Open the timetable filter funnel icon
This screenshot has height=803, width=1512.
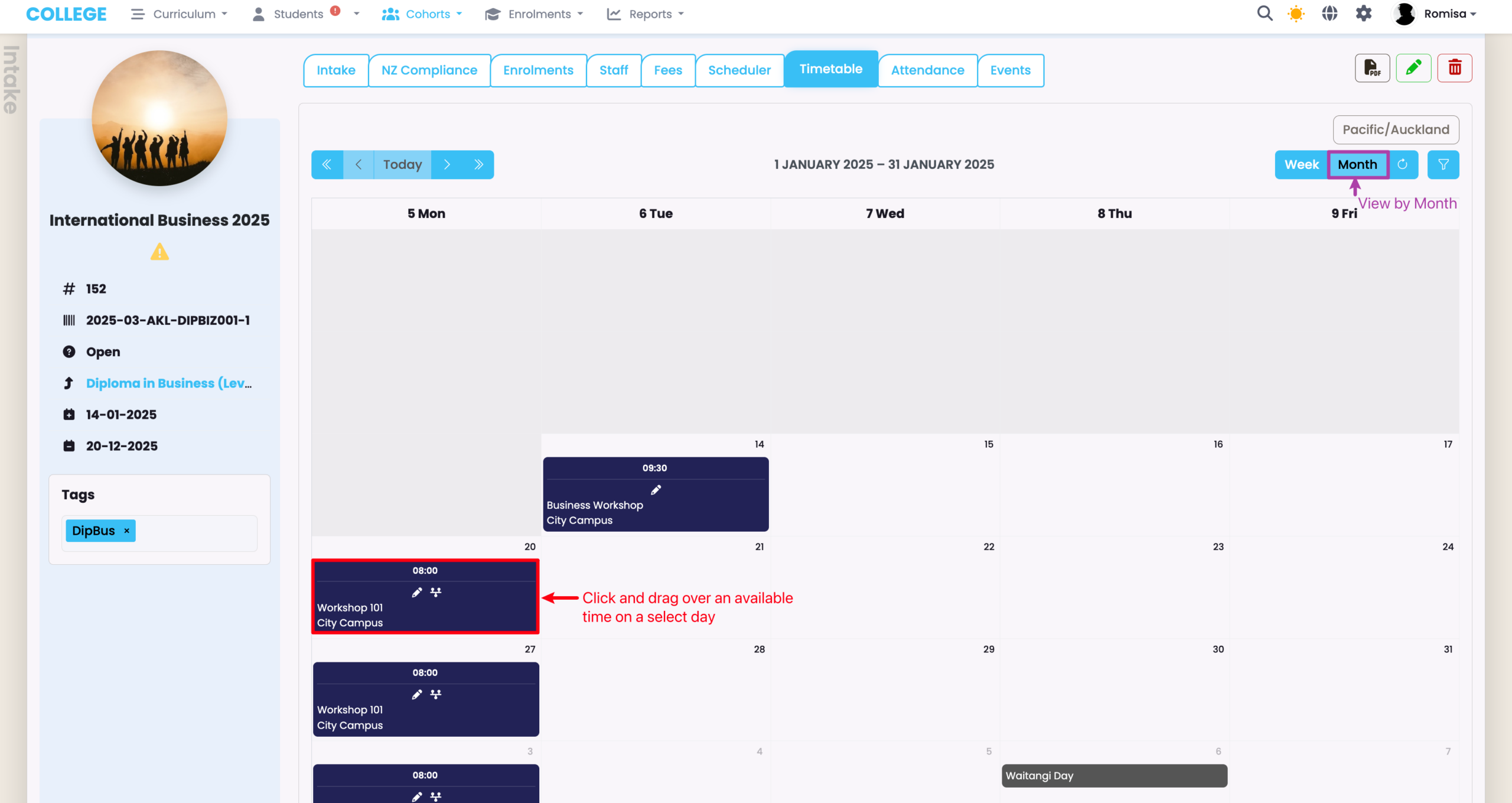[1443, 165]
